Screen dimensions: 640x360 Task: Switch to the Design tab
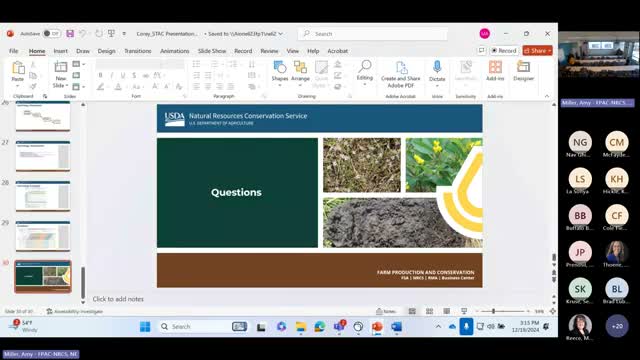tap(107, 51)
